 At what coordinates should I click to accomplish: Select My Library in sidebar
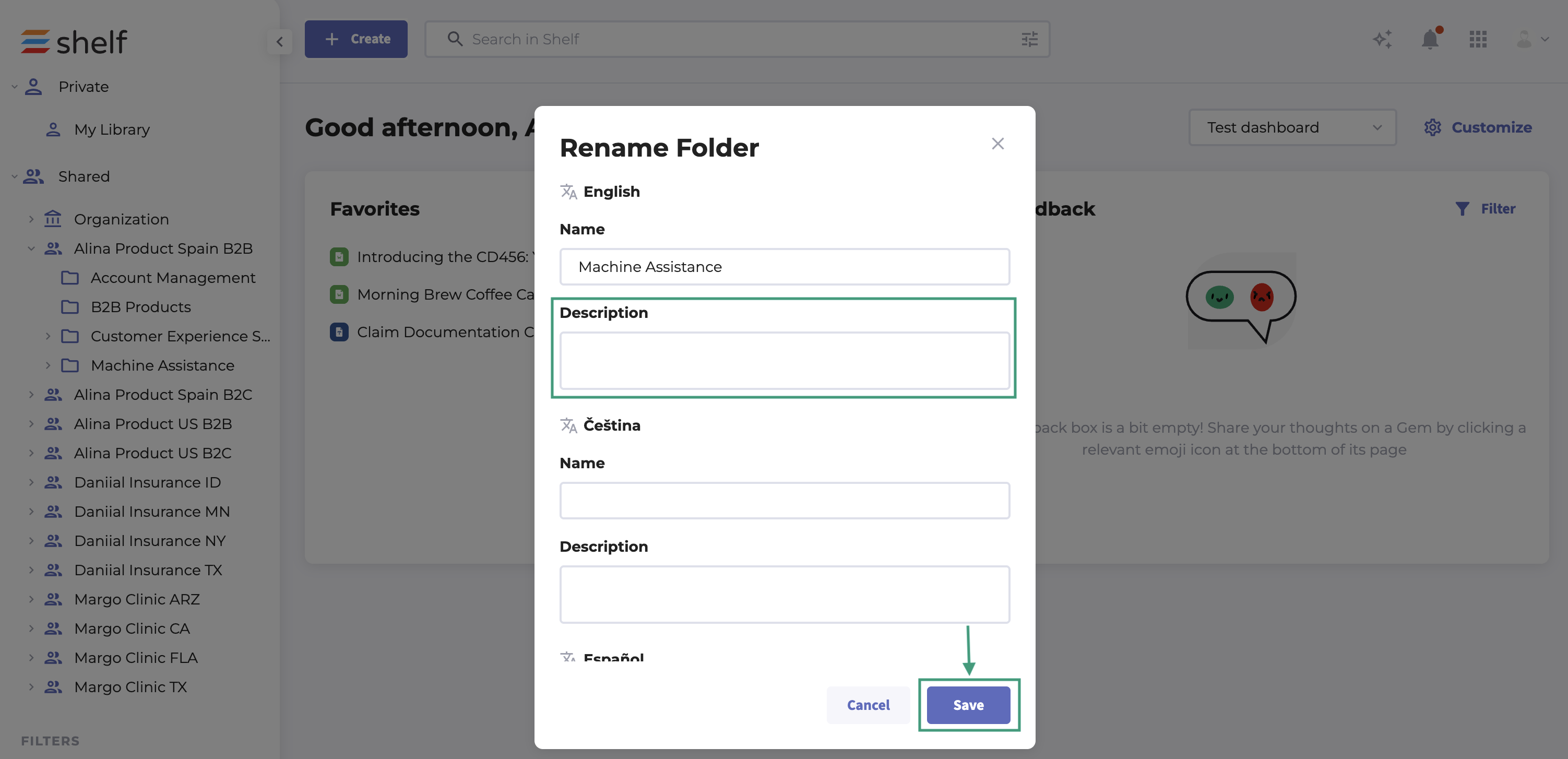pyautogui.click(x=111, y=129)
